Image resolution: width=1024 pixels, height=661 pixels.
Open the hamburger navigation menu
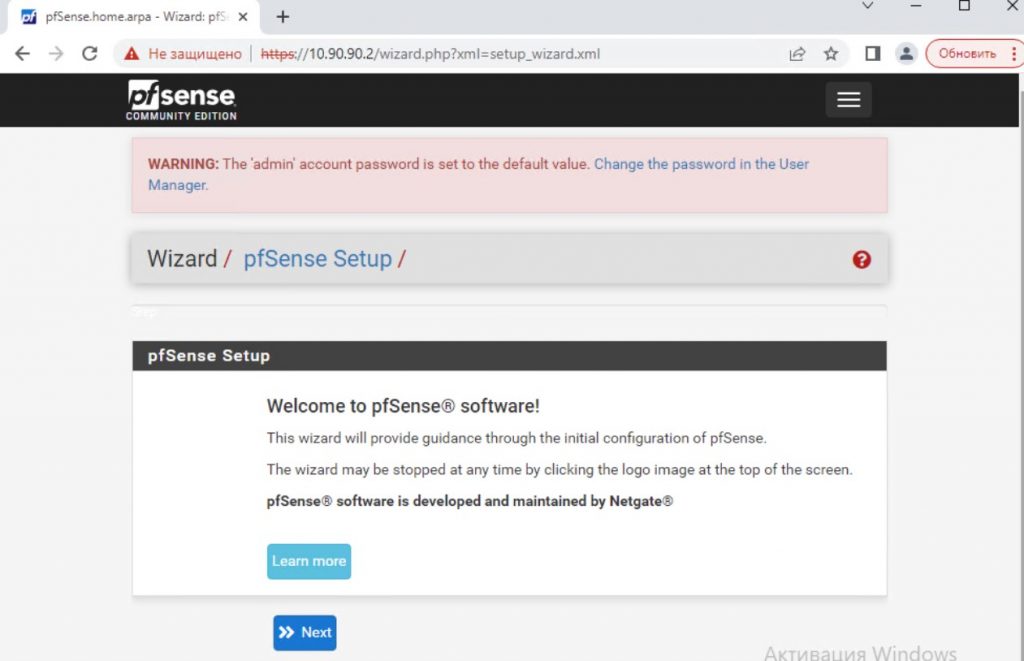[848, 100]
